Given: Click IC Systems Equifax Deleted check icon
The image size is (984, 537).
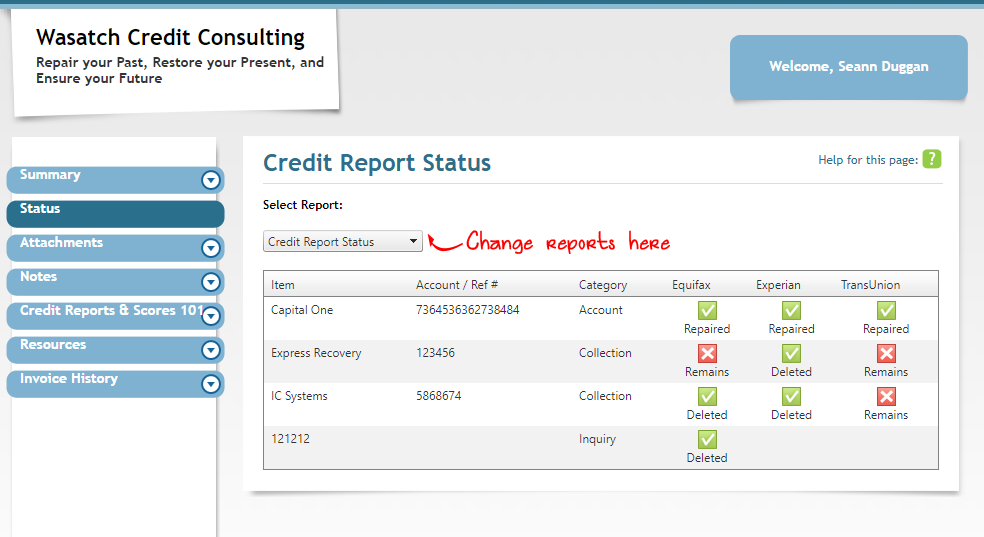Looking at the screenshot, I should coord(707,396).
